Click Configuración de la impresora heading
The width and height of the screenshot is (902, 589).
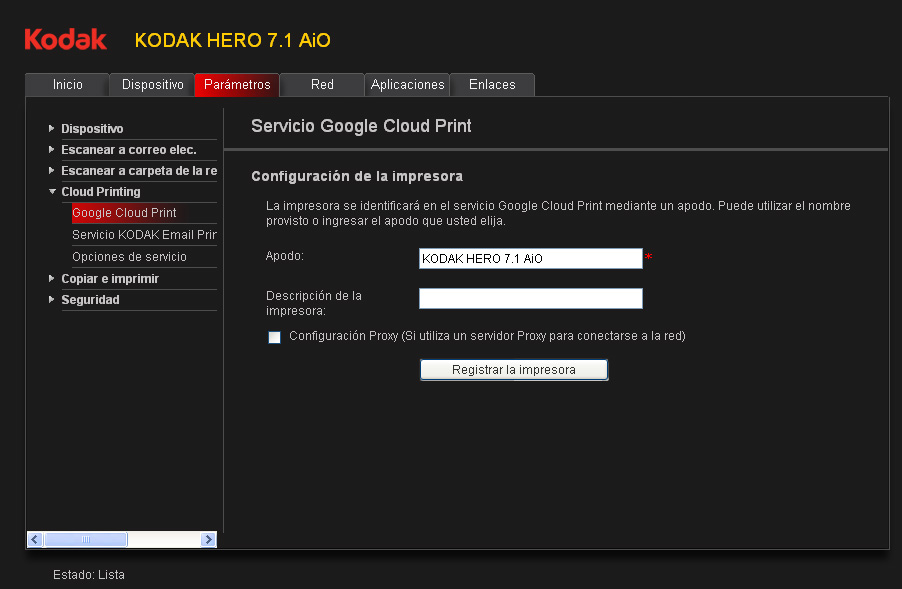point(357,176)
